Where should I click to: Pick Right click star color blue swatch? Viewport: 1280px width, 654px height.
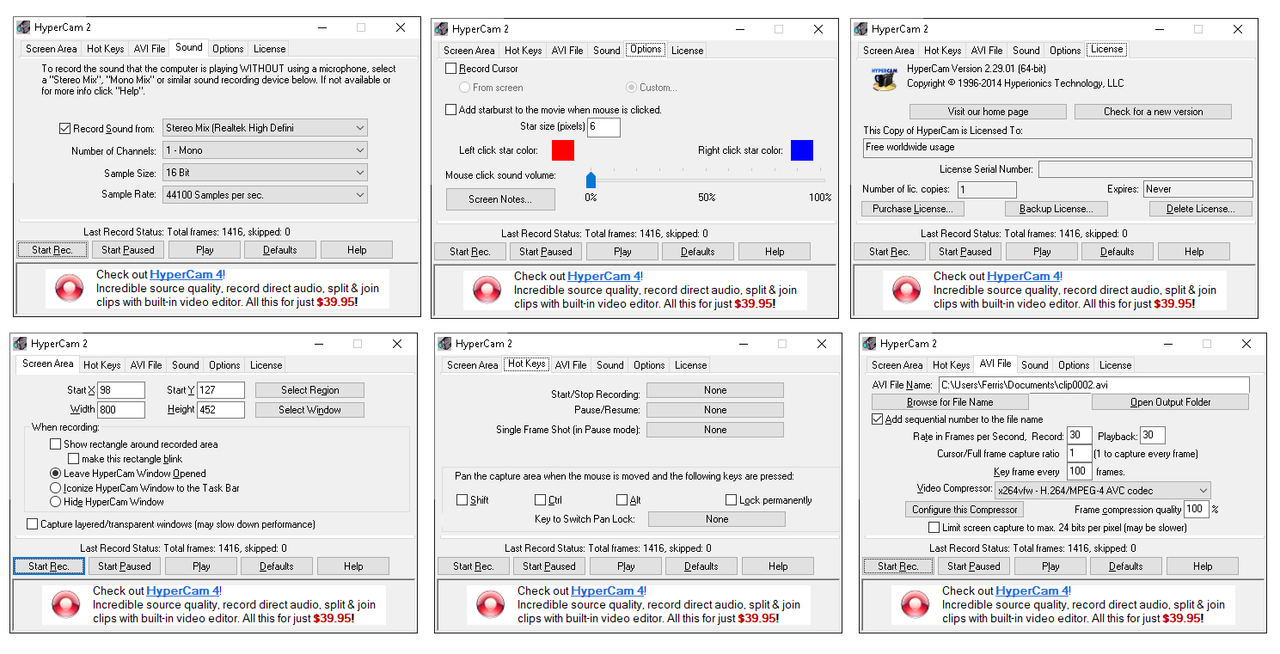pyautogui.click(x=802, y=150)
